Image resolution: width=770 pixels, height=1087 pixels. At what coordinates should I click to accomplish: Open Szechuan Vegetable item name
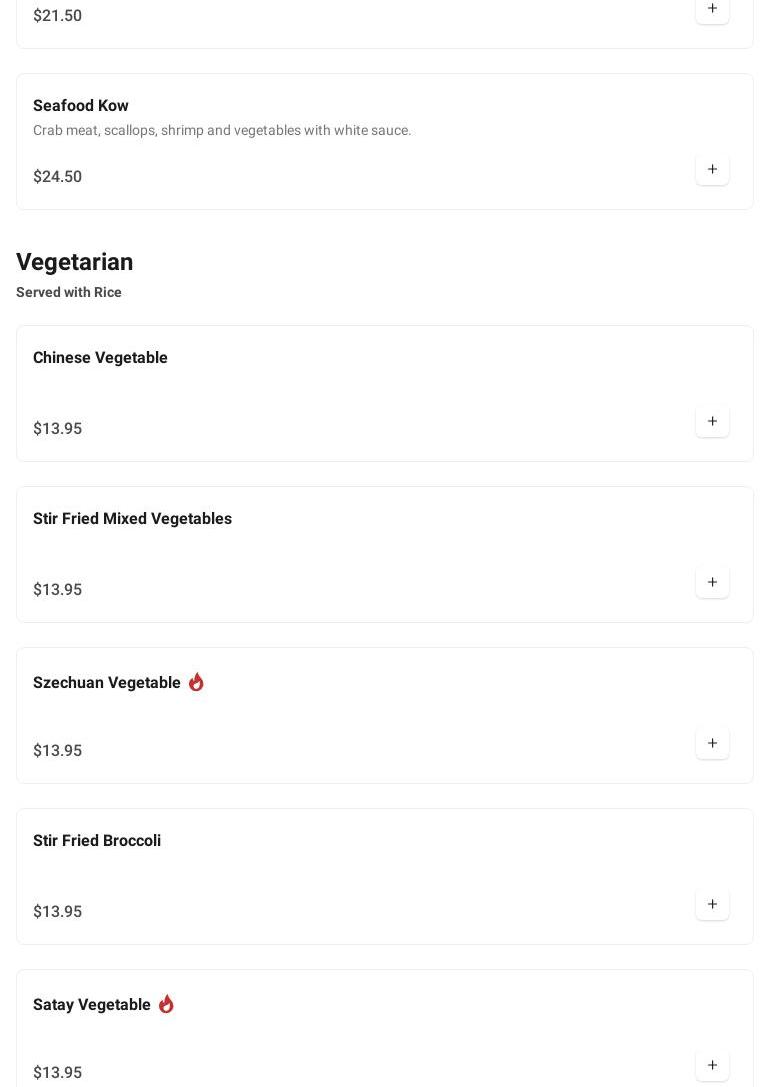pyautogui.click(x=107, y=682)
